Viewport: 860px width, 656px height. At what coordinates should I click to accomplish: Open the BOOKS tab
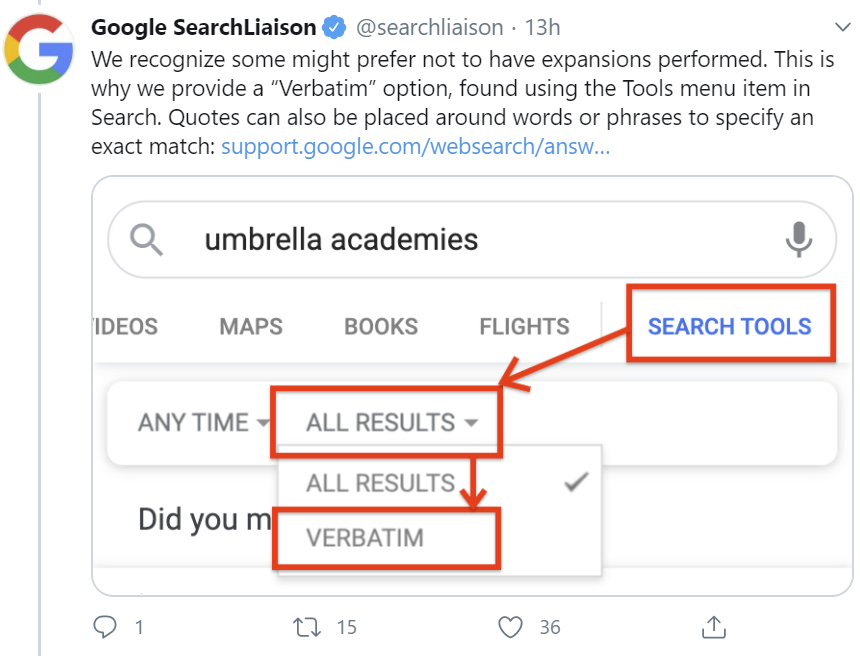[x=380, y=326]
